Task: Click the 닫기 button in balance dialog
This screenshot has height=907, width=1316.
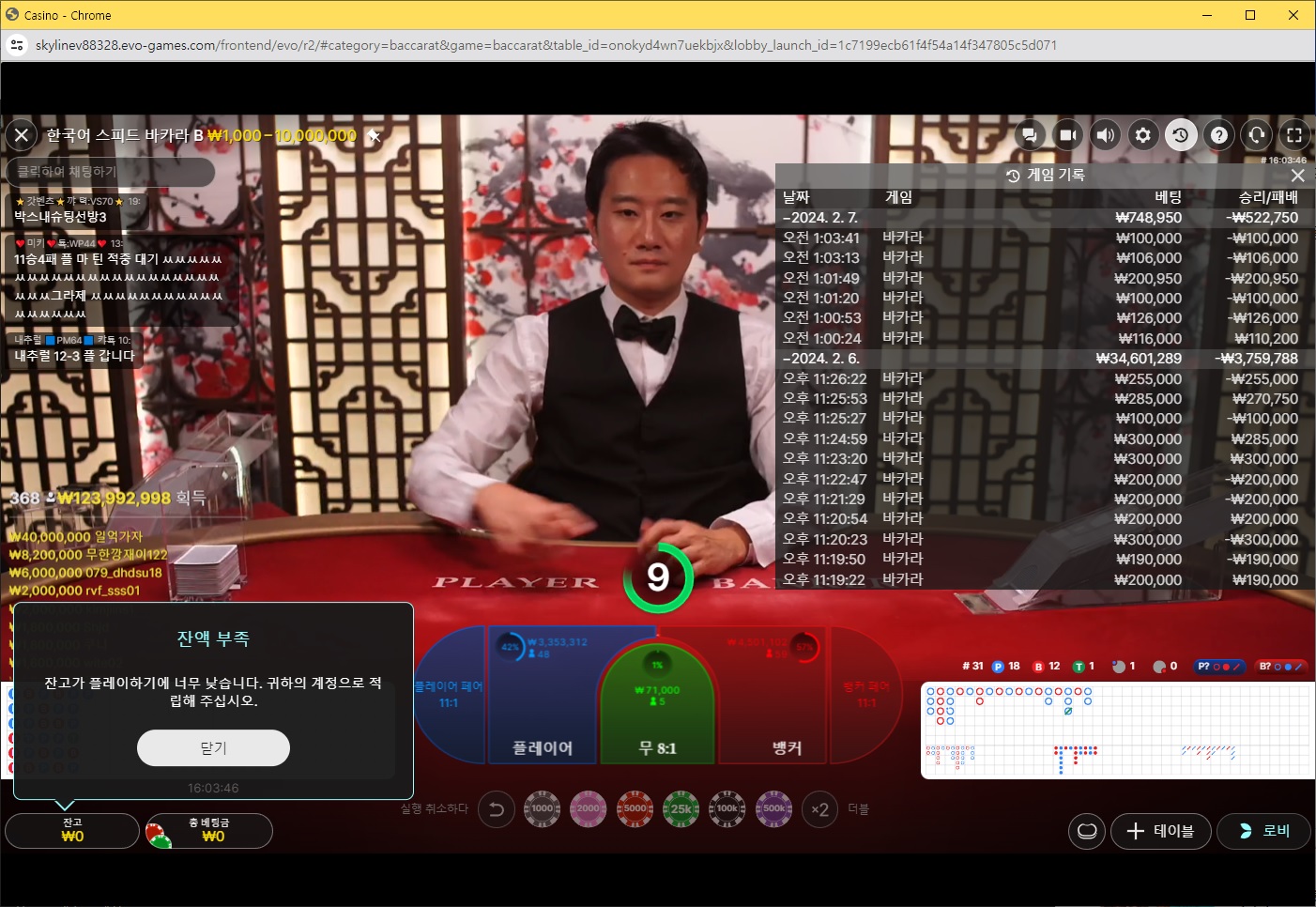Action: (x=213, y=748)
